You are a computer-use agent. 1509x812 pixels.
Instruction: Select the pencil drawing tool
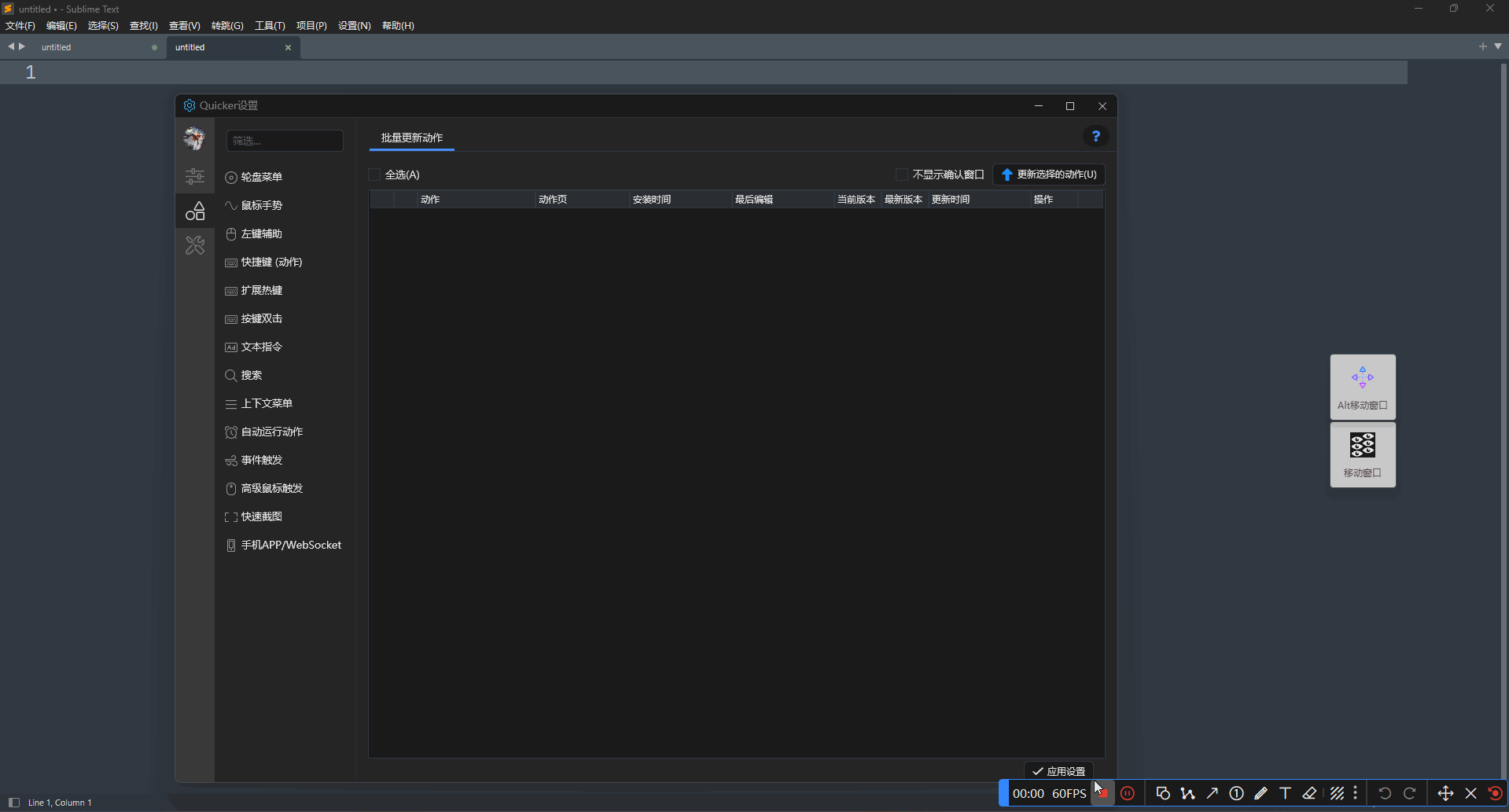click(x=1261, y=793)
